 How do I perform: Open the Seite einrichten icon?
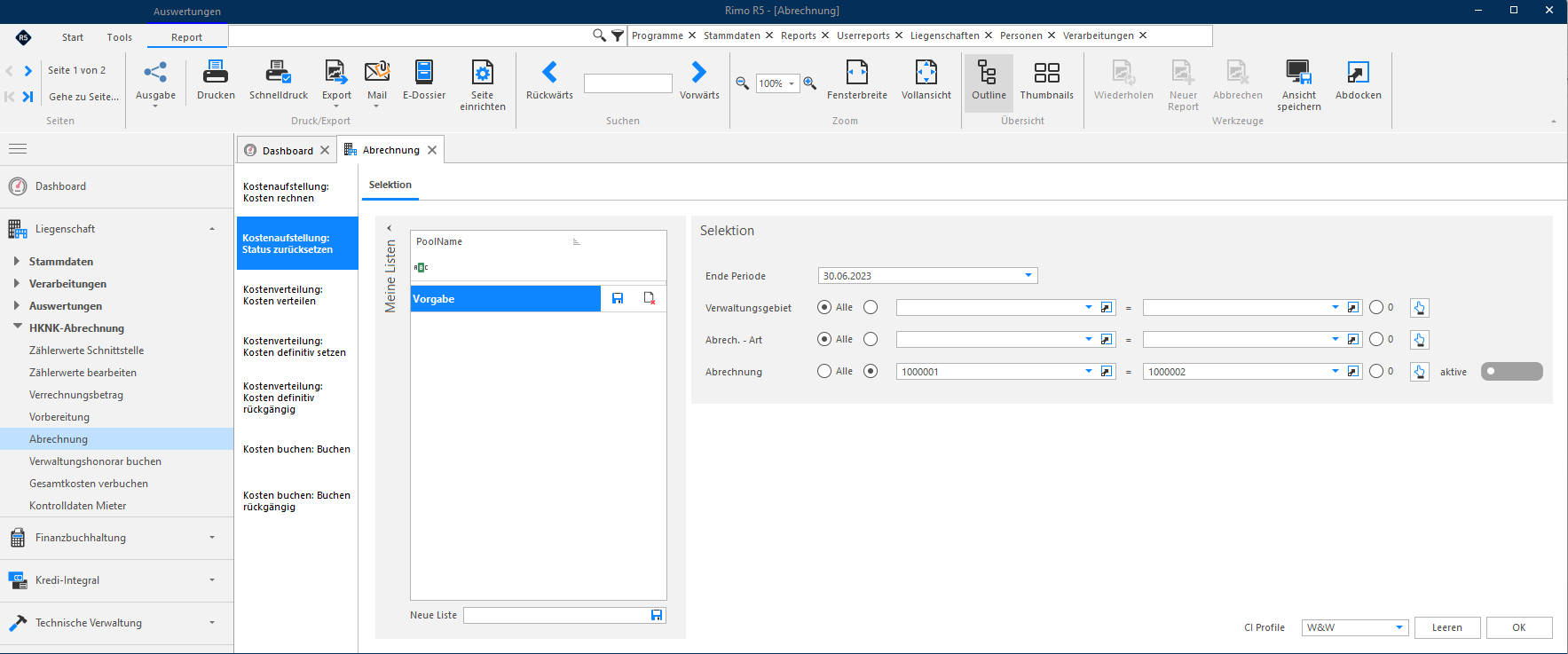[x=483, y=72]
